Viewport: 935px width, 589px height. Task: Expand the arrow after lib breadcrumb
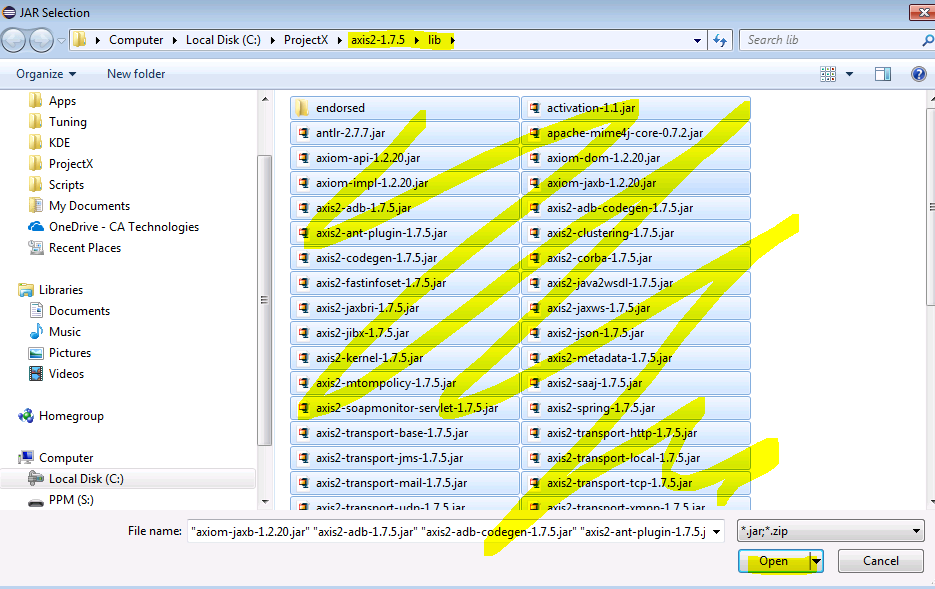pyautogui.click(x=452, y=40)
